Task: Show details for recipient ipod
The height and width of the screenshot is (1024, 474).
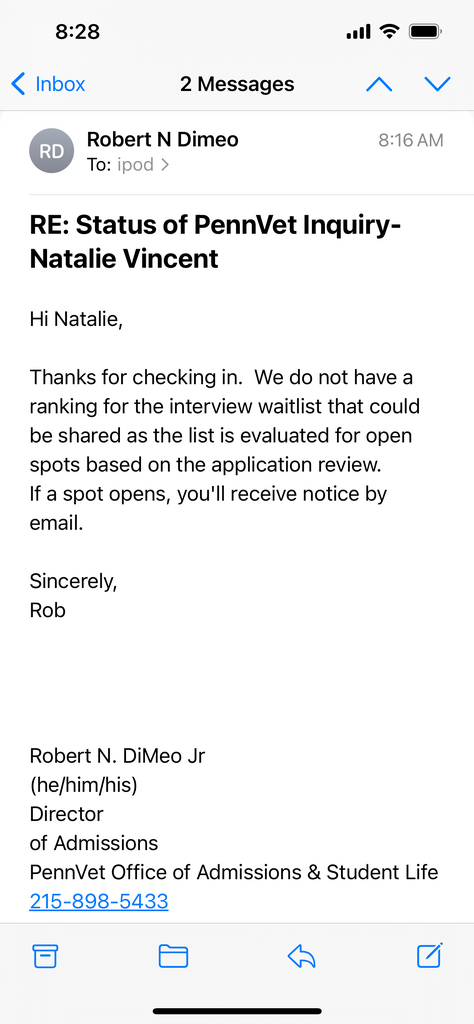Action: (x=135, y=165)
